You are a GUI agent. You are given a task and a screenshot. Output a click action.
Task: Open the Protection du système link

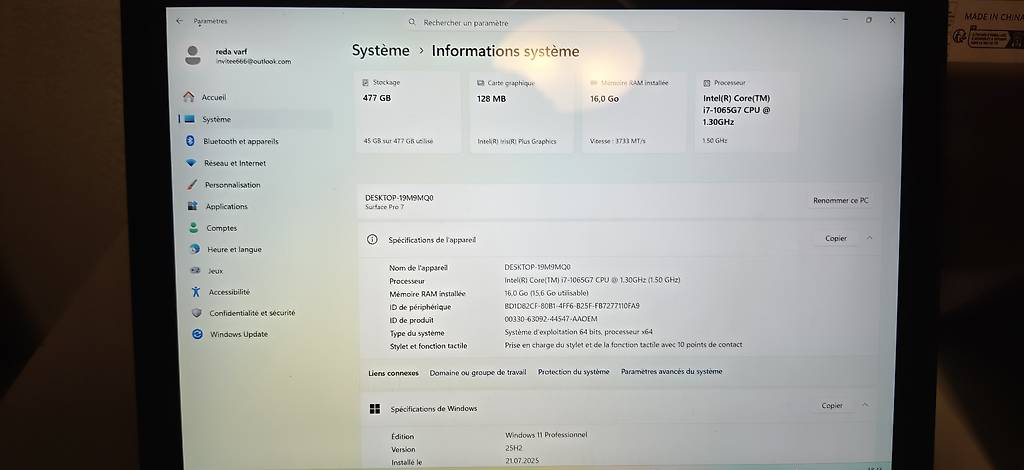coord(573,371)
